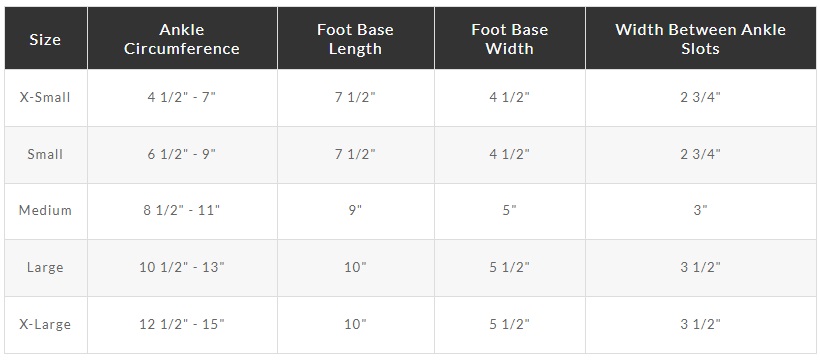
Task: Click the 8 1/2" - 11" circumference cell
Action: point(182,210)
